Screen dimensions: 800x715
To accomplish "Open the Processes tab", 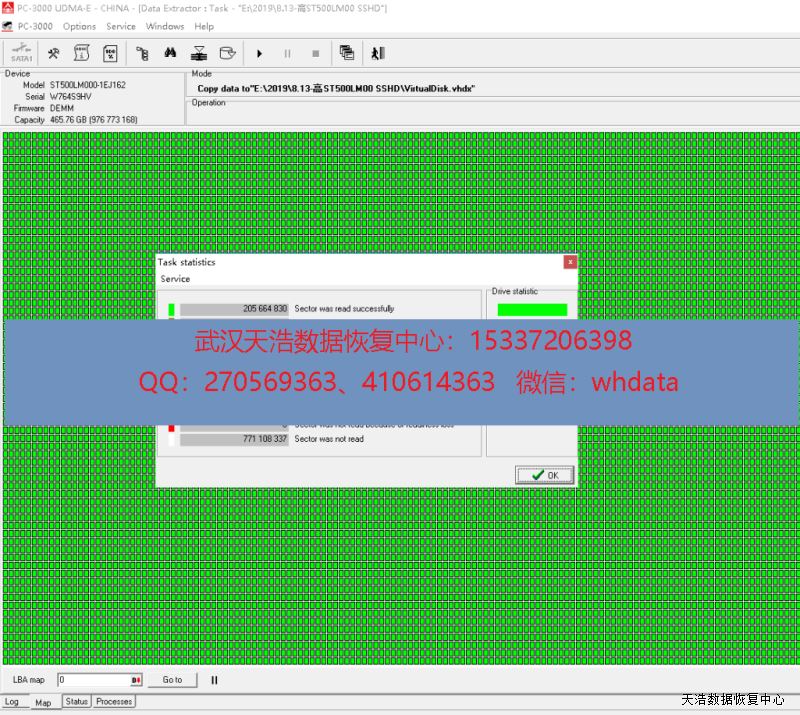I will click(x=114, y=702).
